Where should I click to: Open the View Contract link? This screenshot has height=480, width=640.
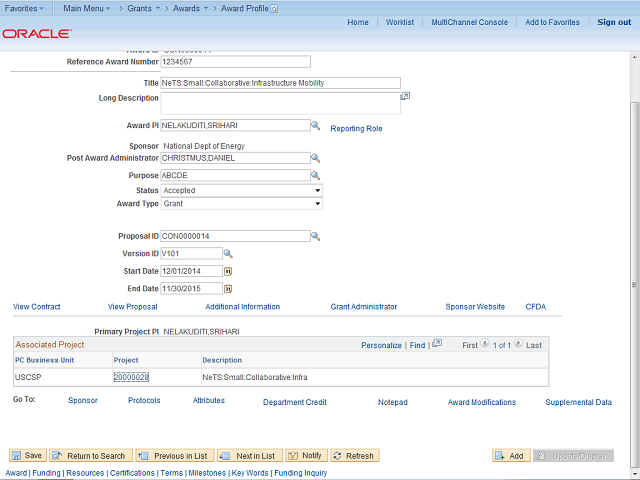coord(37,307)
